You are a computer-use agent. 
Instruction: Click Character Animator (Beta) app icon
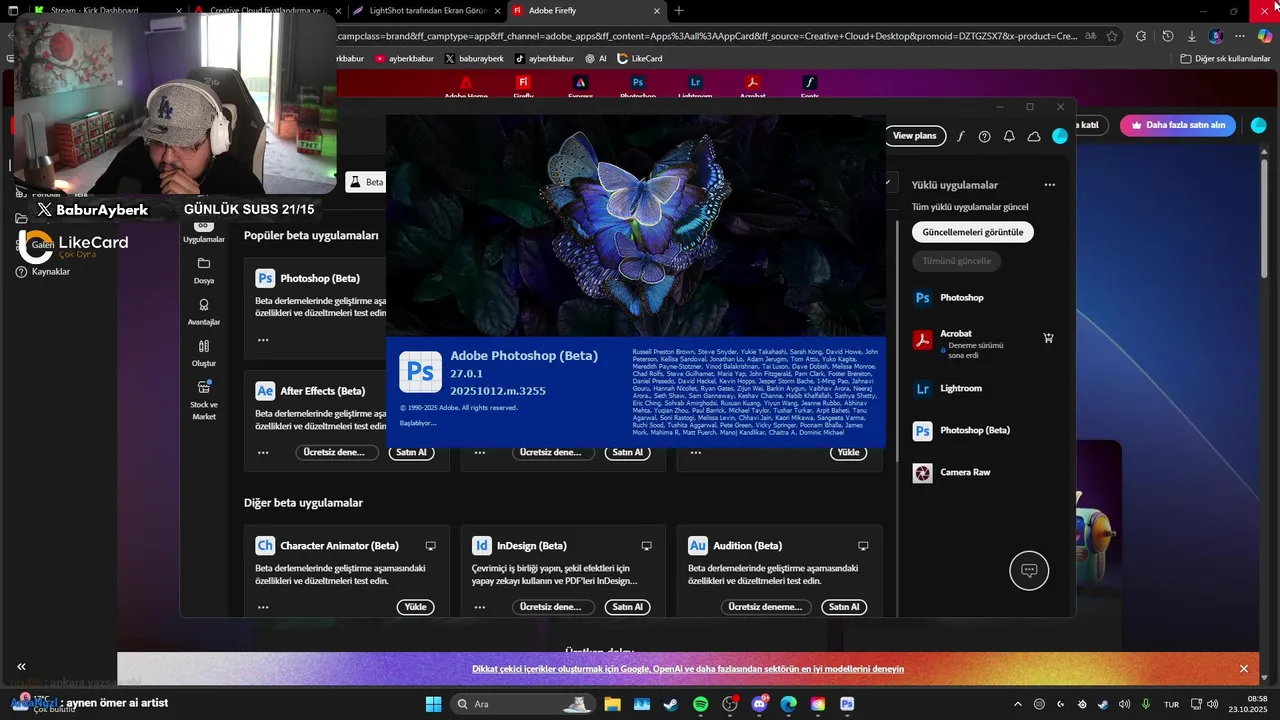click(x=265, y=546)
